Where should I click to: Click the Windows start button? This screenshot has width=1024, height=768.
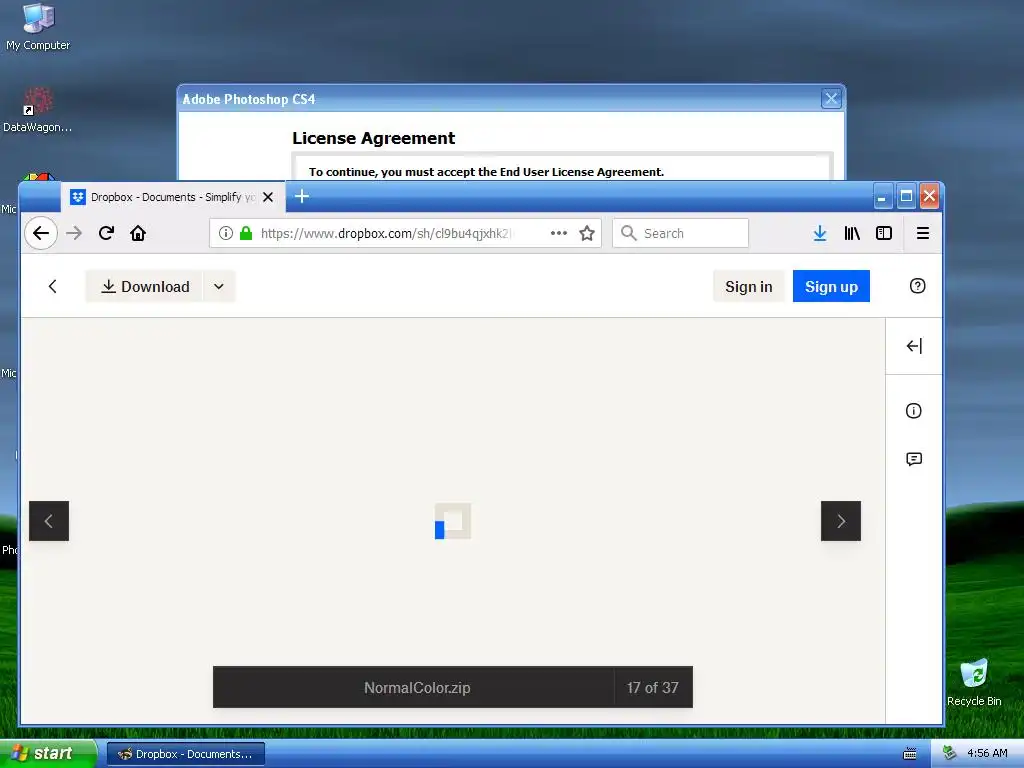[x=48, y=754]
